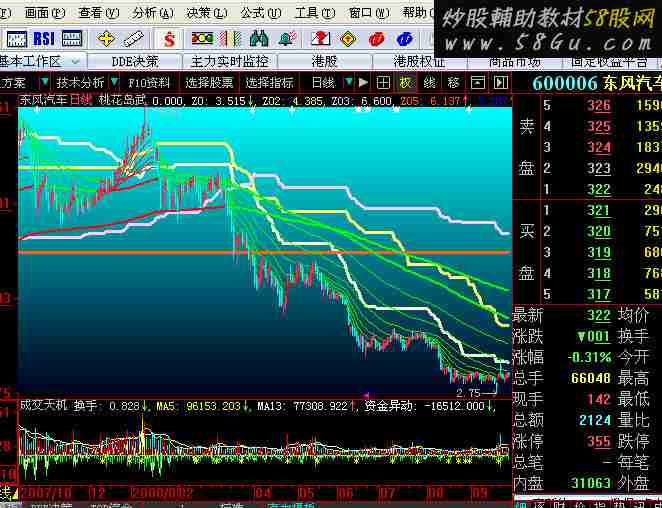Switch to the 港股权证 tab
The width and height of the screenshot is (662, 508).
(x=419, y=62)
